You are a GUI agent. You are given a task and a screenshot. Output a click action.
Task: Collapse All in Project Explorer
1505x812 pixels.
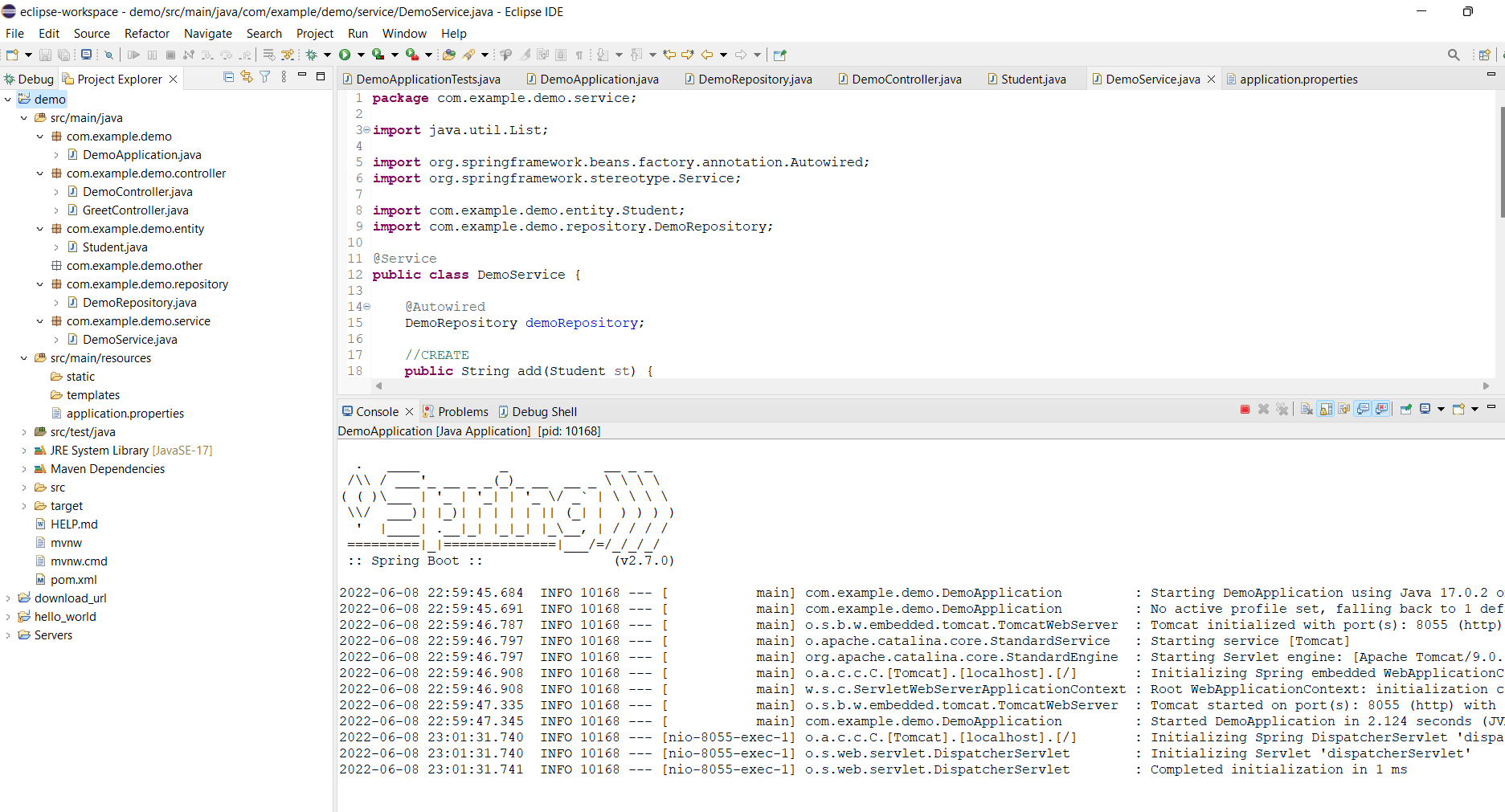pyautogui.click(x=228, y=77)
